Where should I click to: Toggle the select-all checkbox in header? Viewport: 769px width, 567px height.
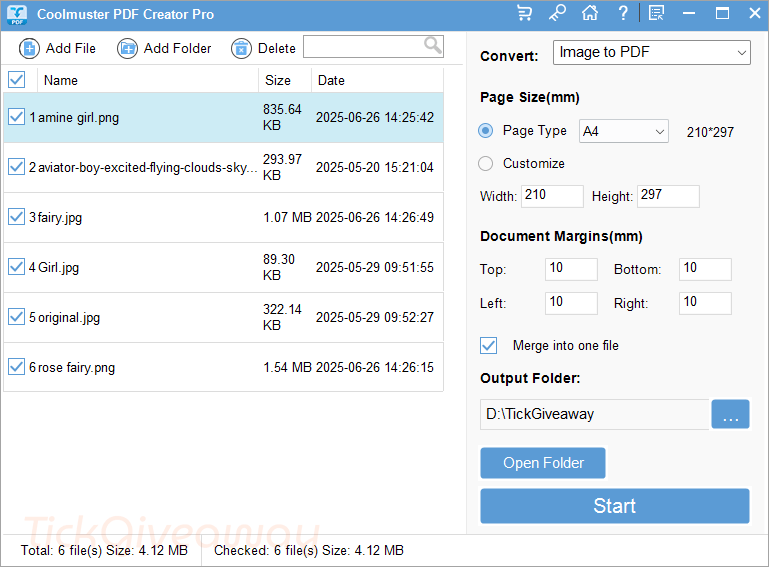pos(17,79)
